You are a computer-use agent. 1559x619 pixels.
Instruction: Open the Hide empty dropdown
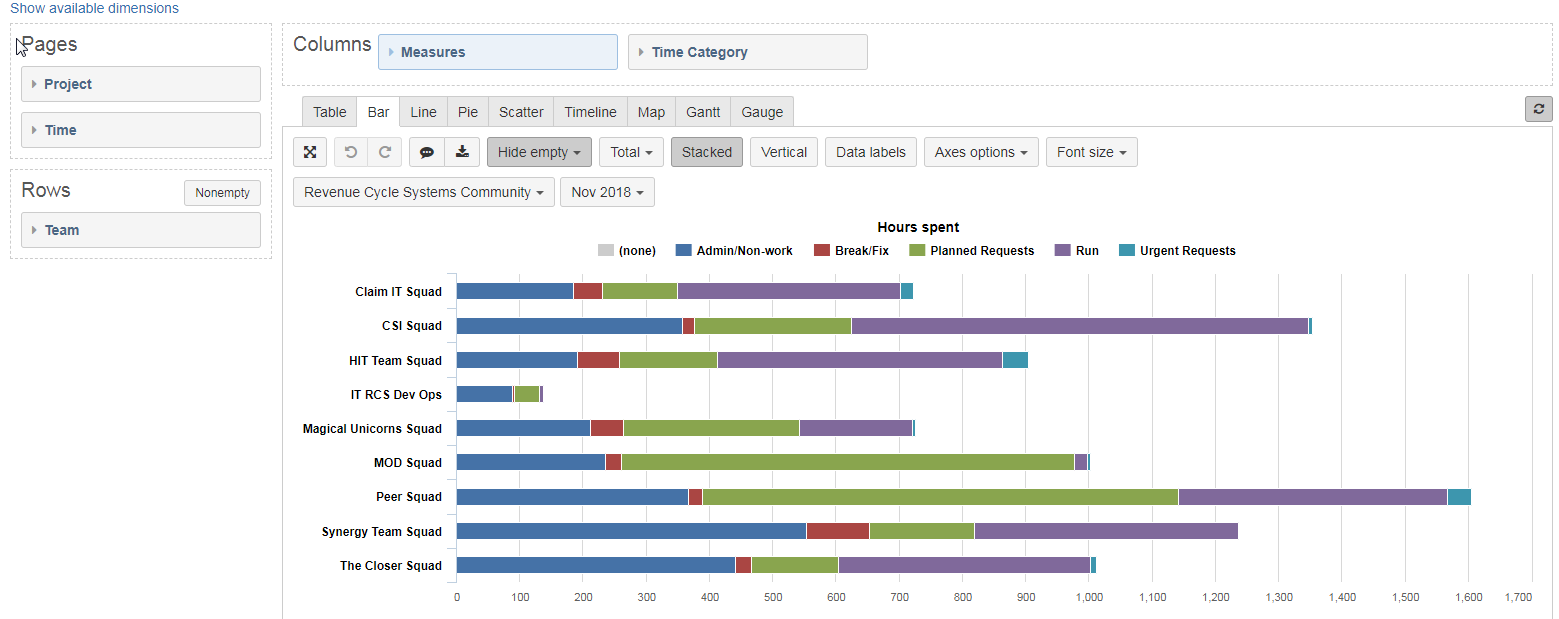pyautogui.click(x=539, y=152)
